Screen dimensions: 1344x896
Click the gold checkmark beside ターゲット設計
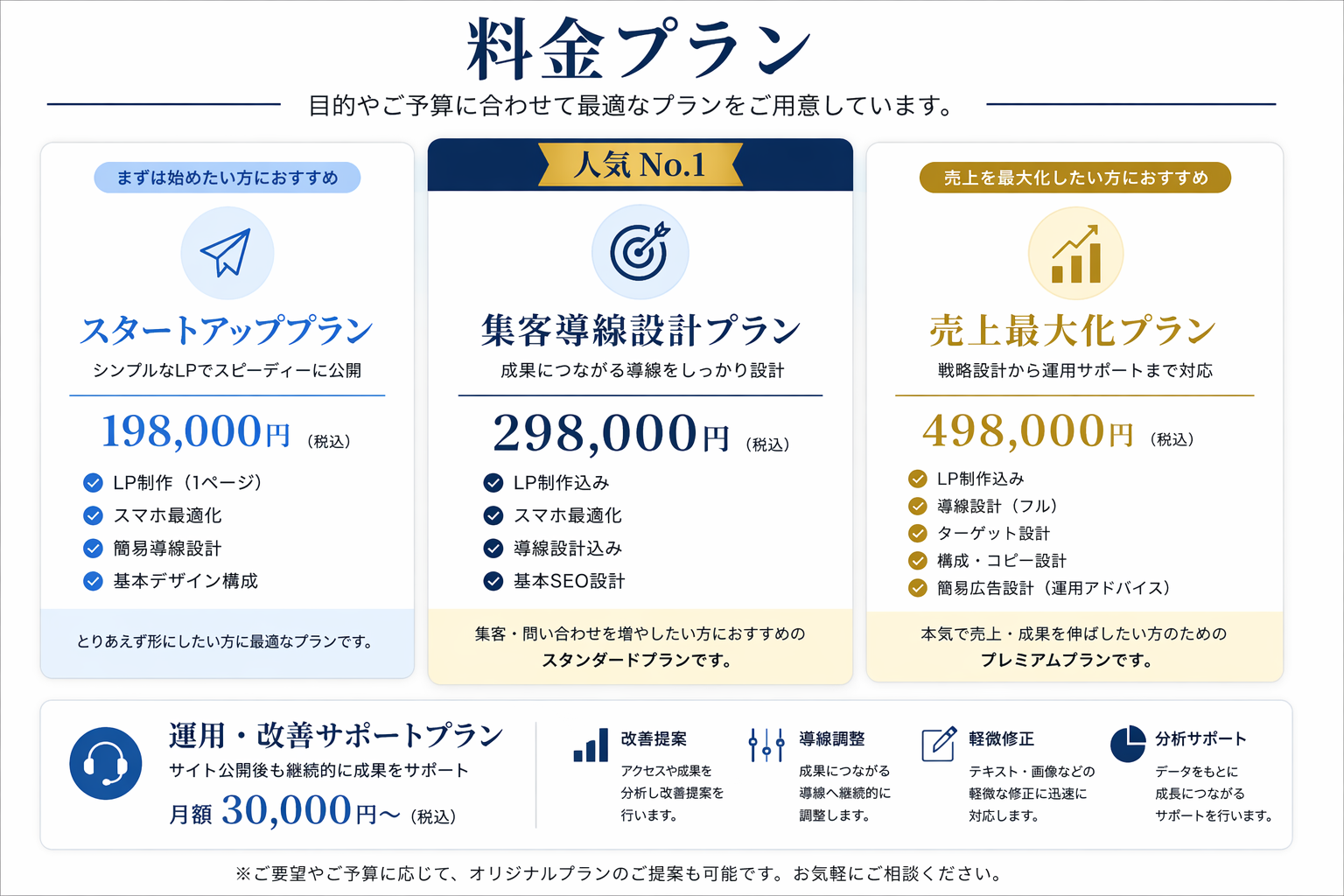(917, 534)
